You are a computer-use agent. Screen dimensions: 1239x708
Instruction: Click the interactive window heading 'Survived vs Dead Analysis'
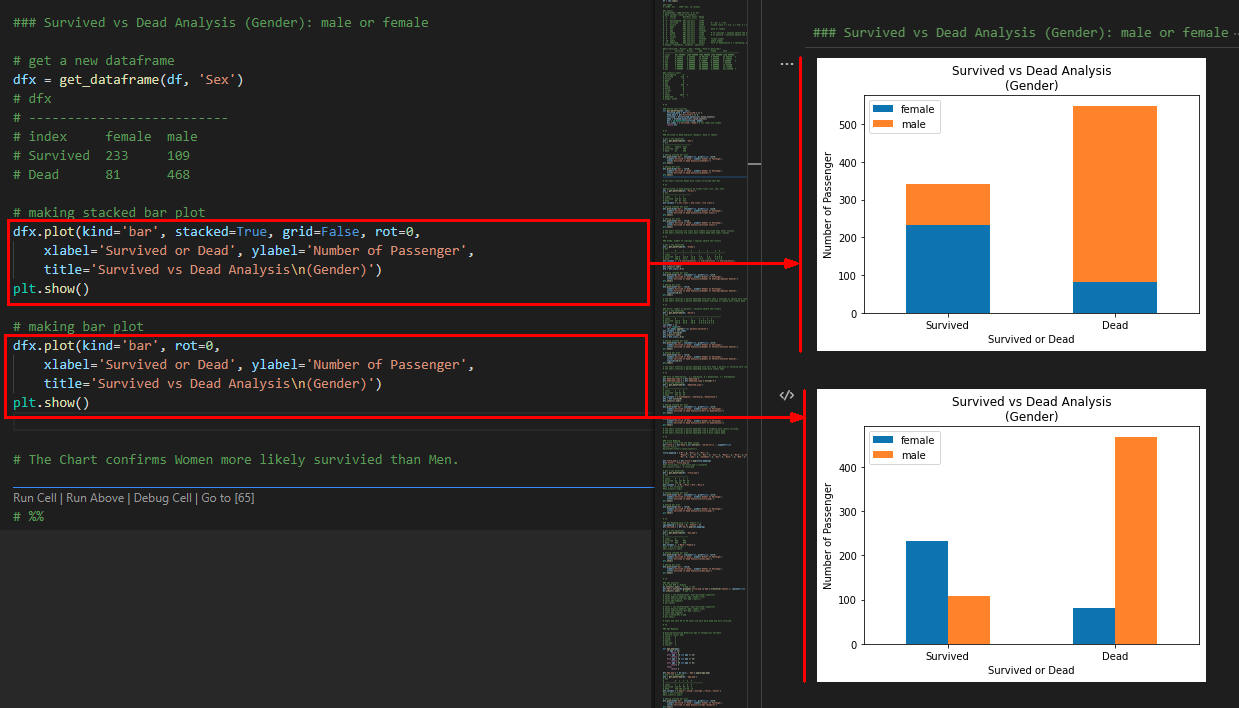1020,33
